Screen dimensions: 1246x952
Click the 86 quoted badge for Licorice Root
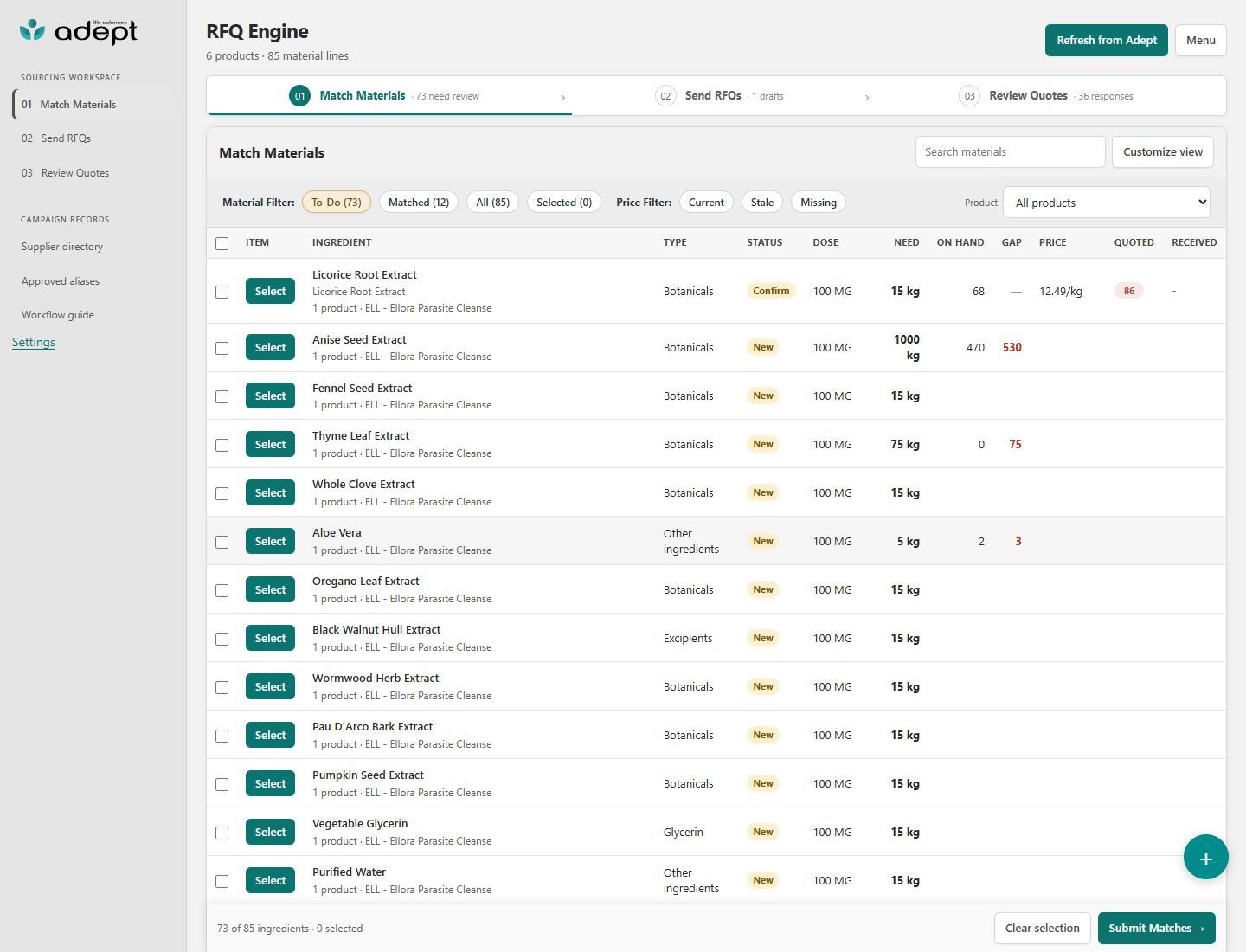click(1128, 291)
